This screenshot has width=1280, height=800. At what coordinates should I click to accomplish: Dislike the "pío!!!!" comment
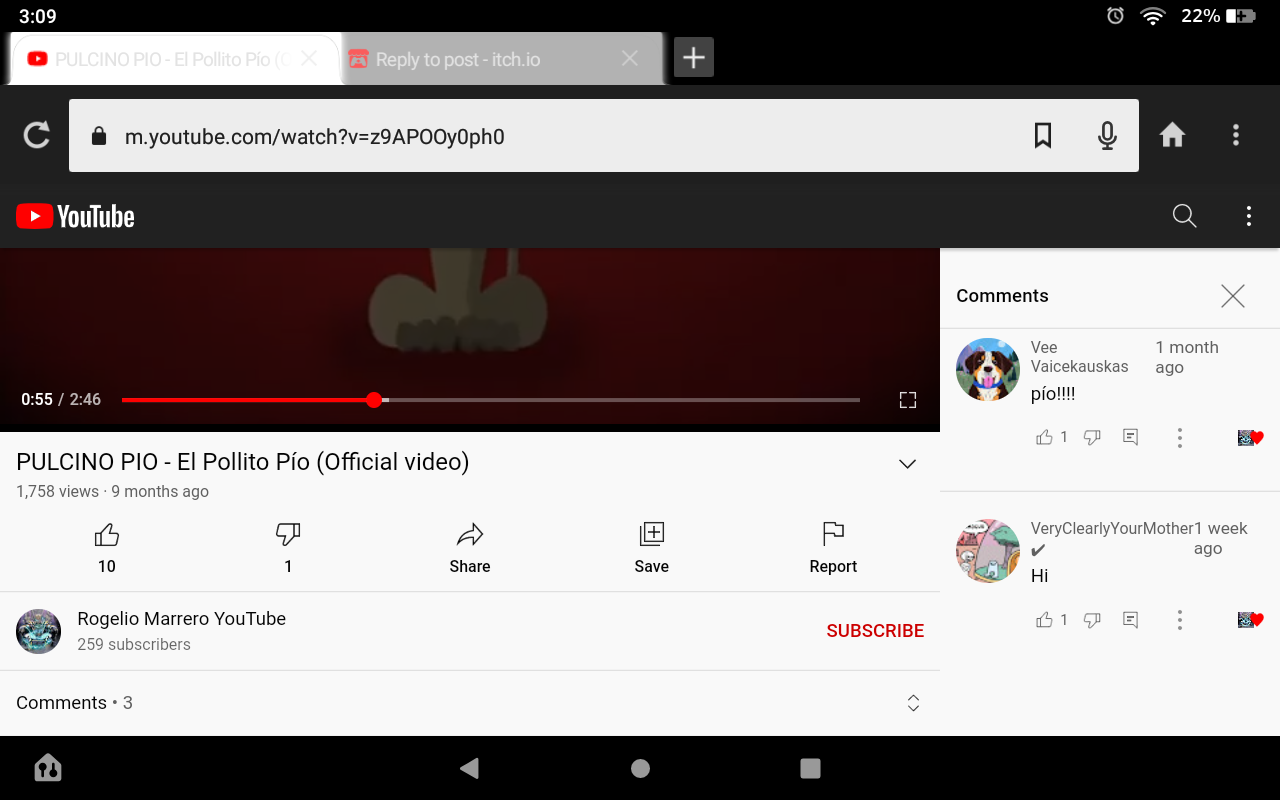point(1092,437)
